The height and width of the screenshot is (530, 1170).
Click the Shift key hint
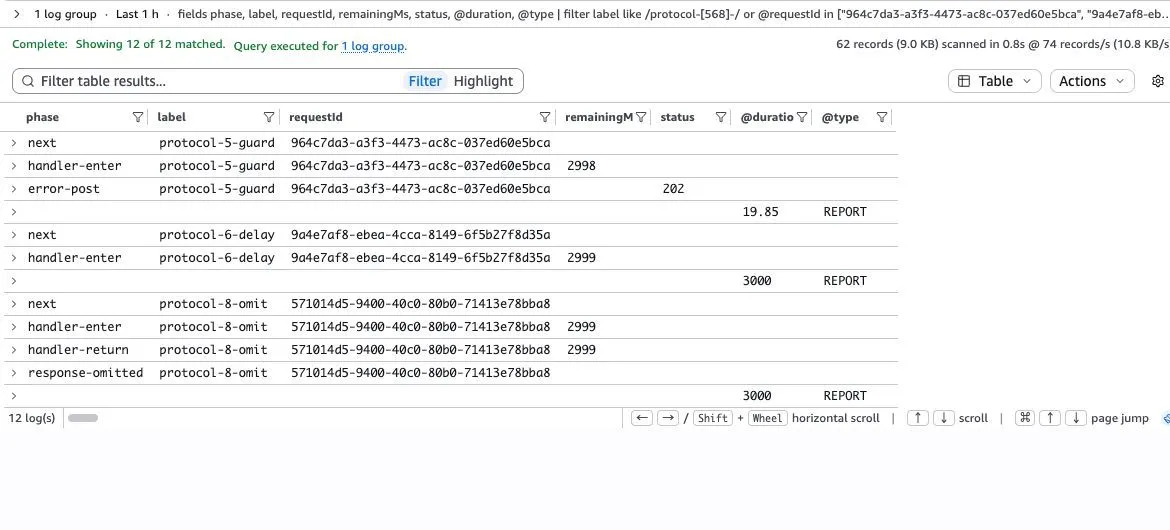click(x=713, y=418)
